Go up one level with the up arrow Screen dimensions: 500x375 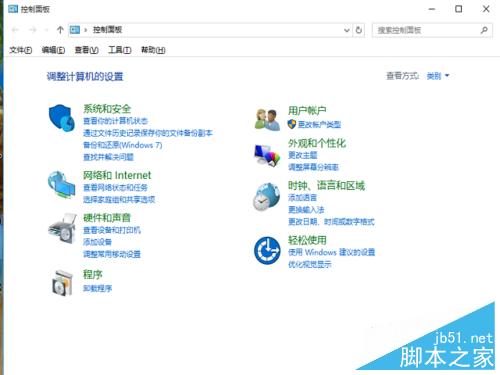coord(60,30)
